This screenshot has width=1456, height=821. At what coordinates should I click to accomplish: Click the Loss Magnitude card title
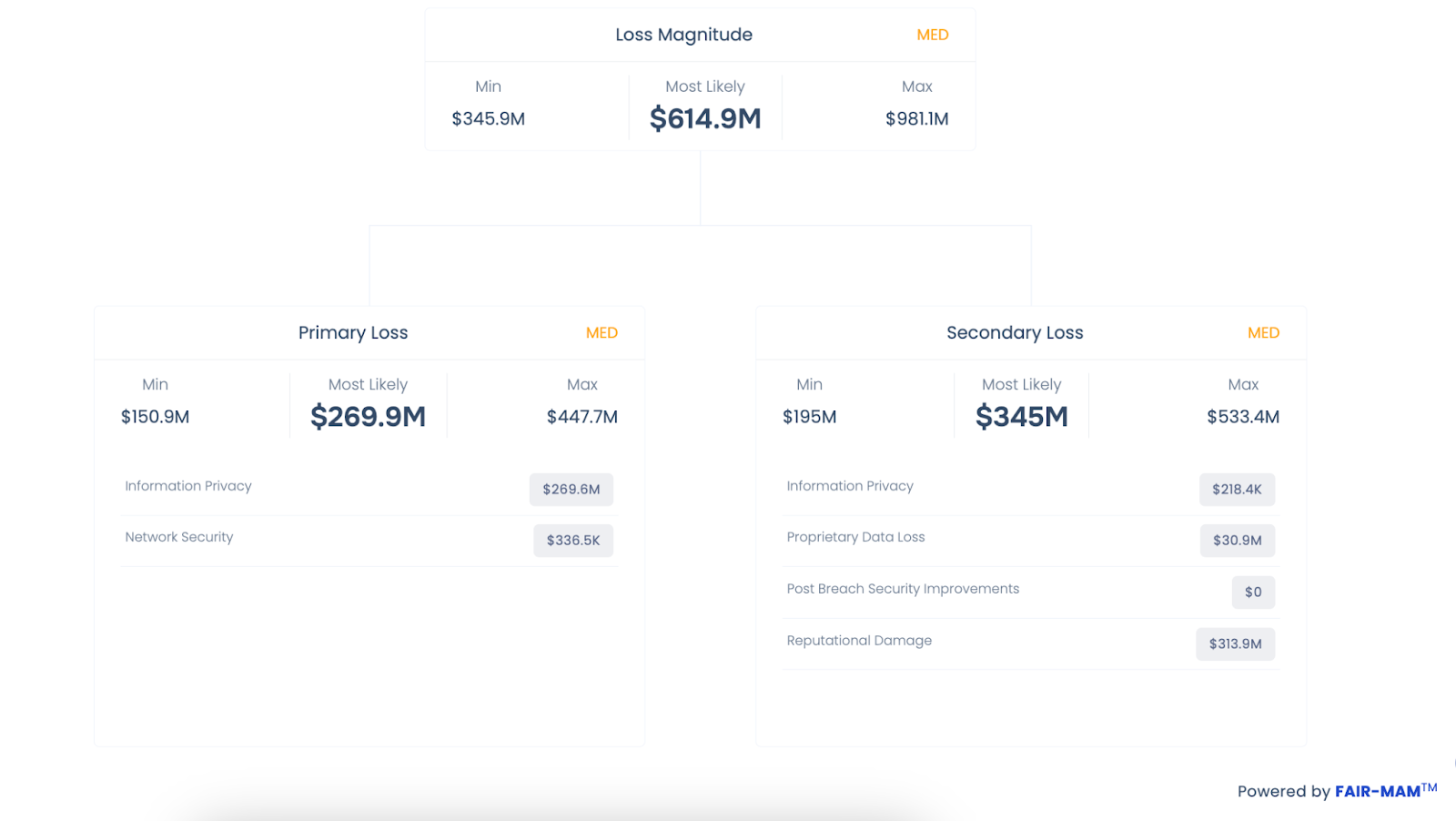point(683,35)
